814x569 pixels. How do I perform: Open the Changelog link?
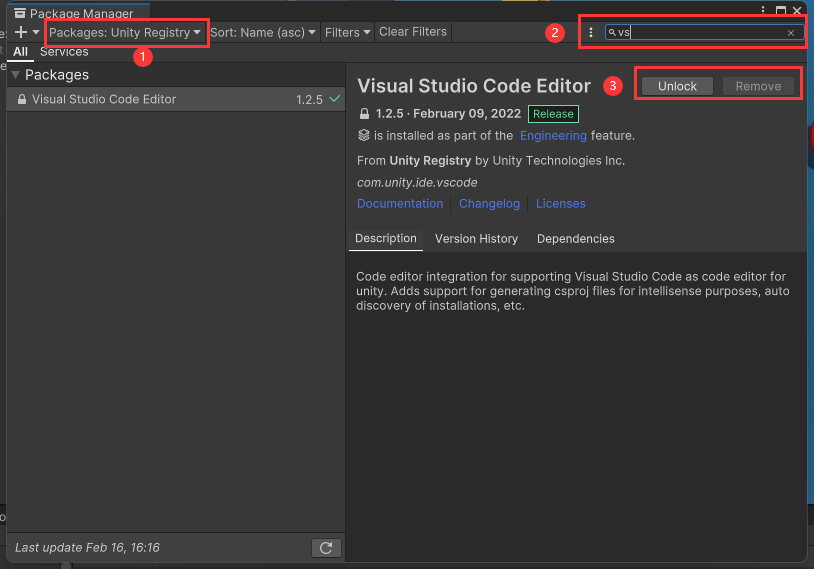[x=489, y=204]
